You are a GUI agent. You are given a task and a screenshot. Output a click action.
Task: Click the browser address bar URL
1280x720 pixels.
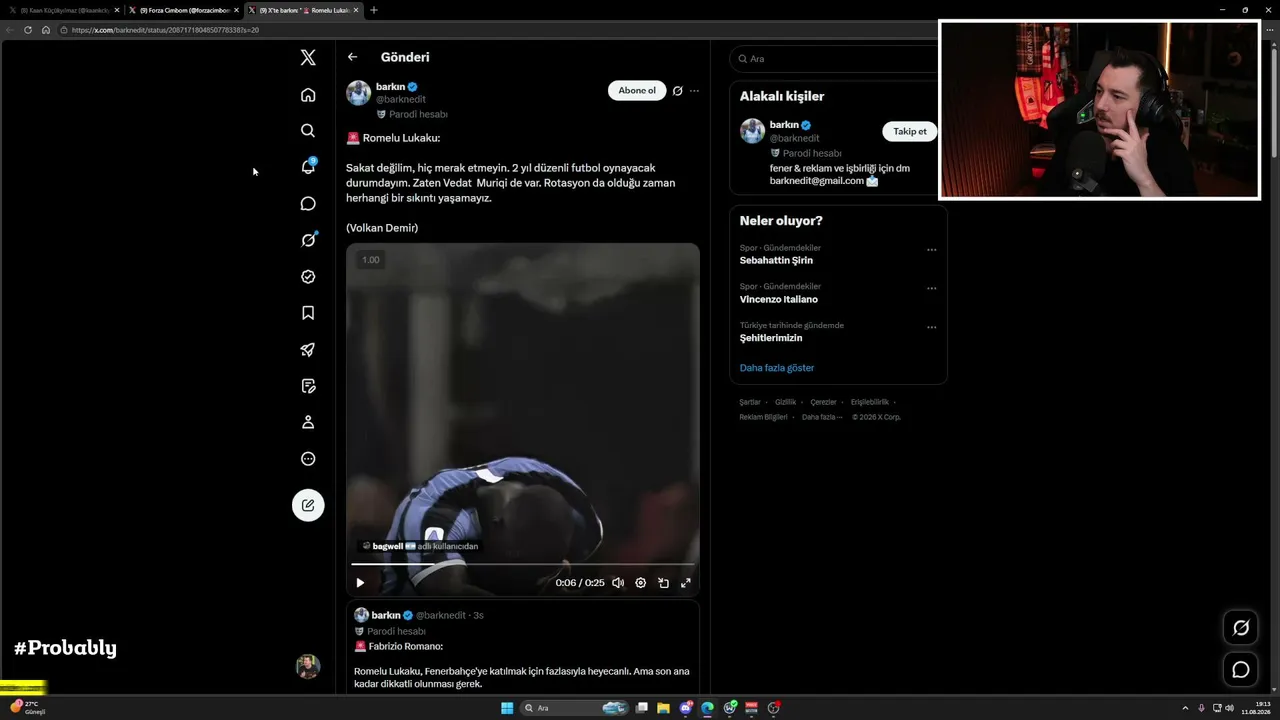click(x=165, y=30)
